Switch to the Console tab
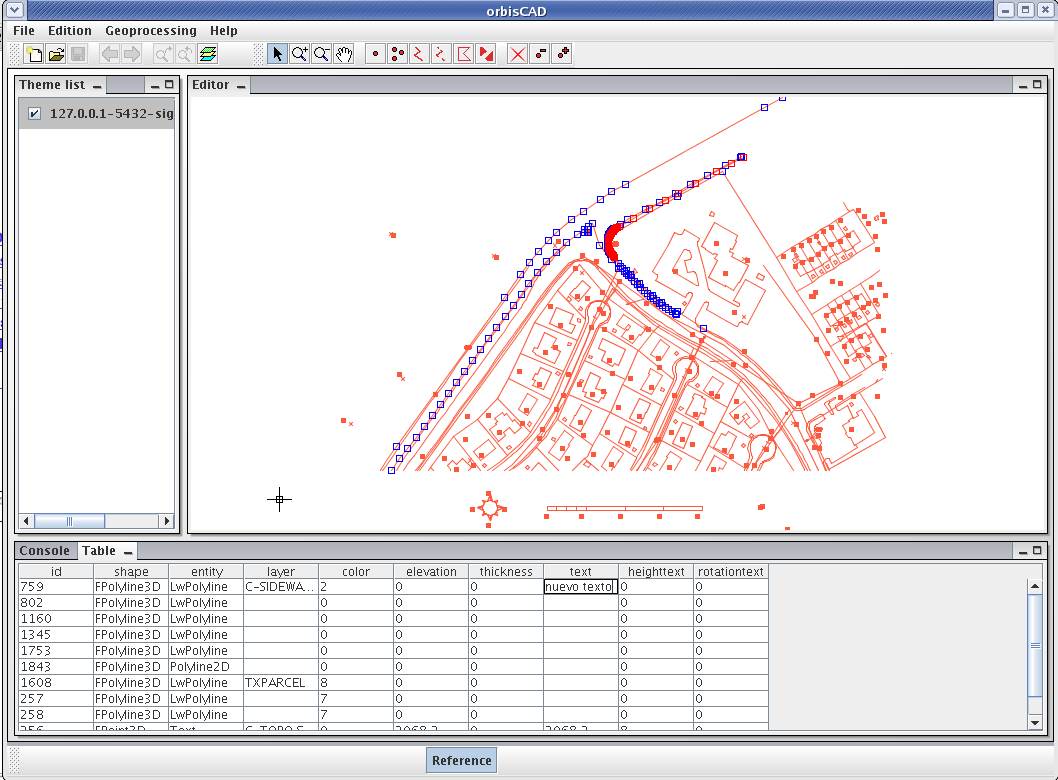This screenshot has width=1058, height=780. (45, 551)
